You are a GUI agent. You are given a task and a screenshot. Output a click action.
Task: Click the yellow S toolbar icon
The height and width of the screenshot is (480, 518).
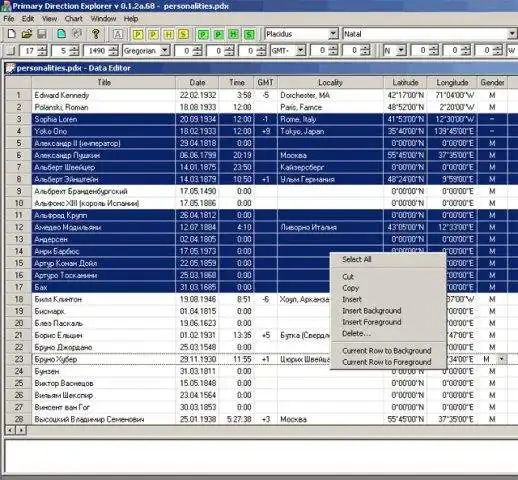click(183, 34)
